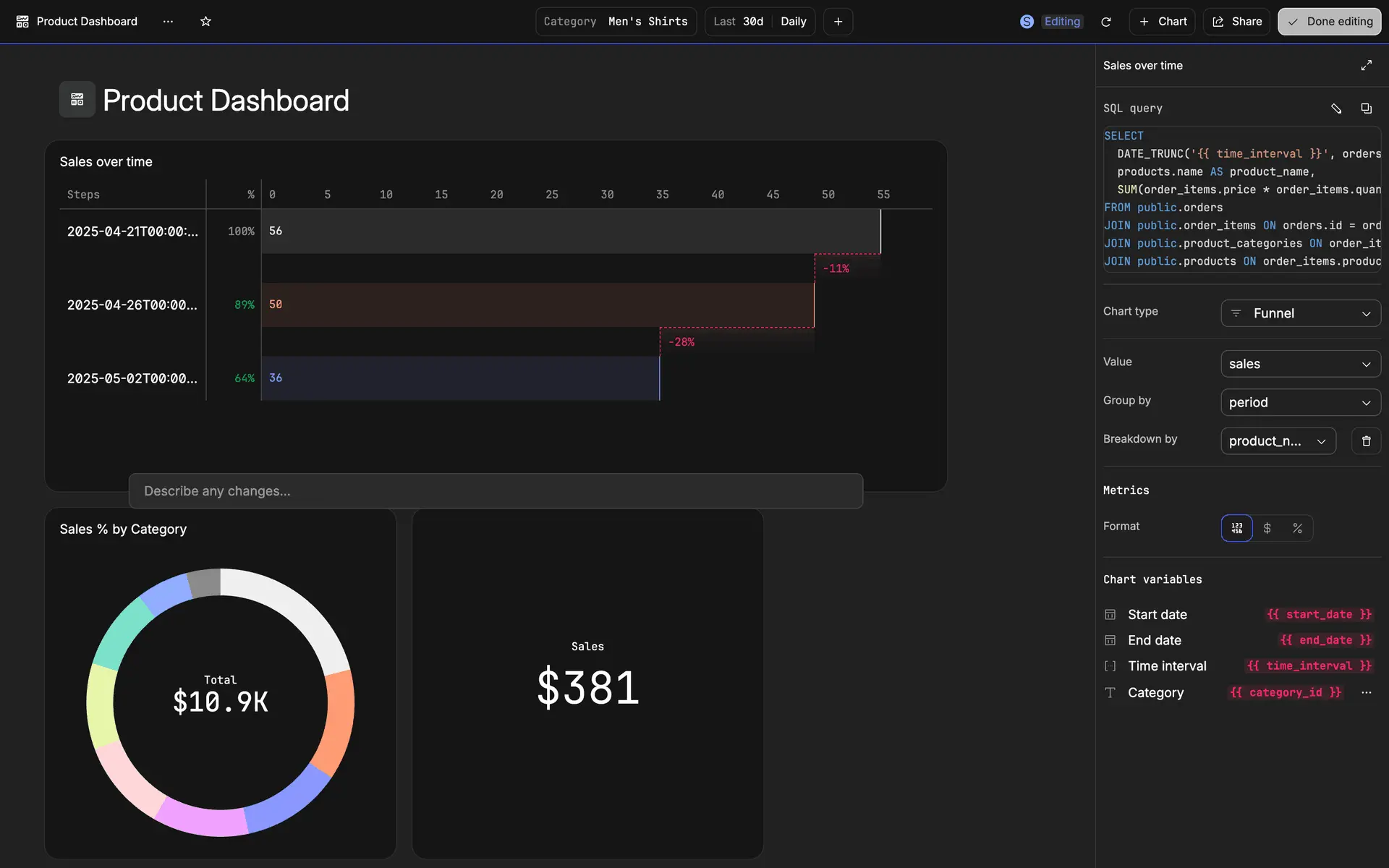Click the Share button

tap(1236, 22)
